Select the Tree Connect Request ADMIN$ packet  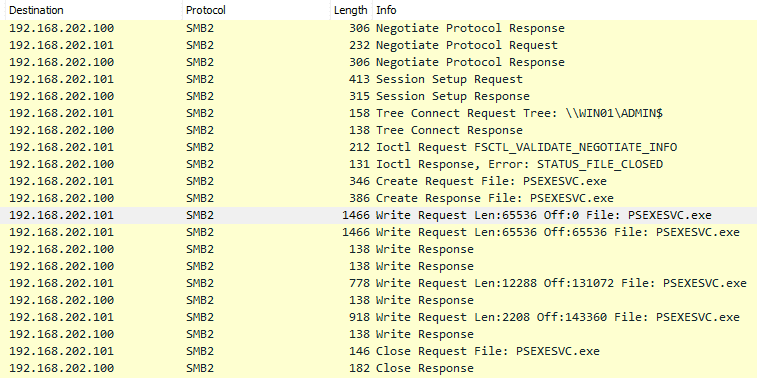tap(378, 113)
